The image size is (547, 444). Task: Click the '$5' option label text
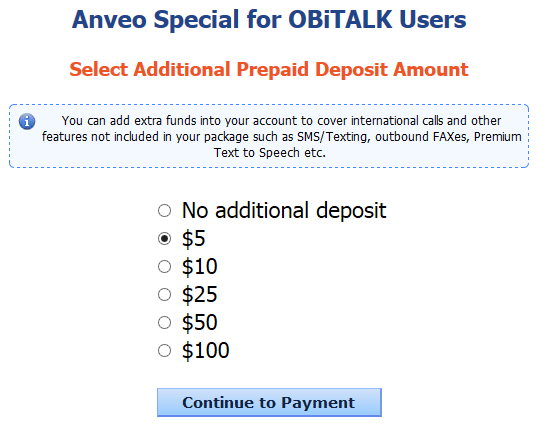[x=194, y=239]
